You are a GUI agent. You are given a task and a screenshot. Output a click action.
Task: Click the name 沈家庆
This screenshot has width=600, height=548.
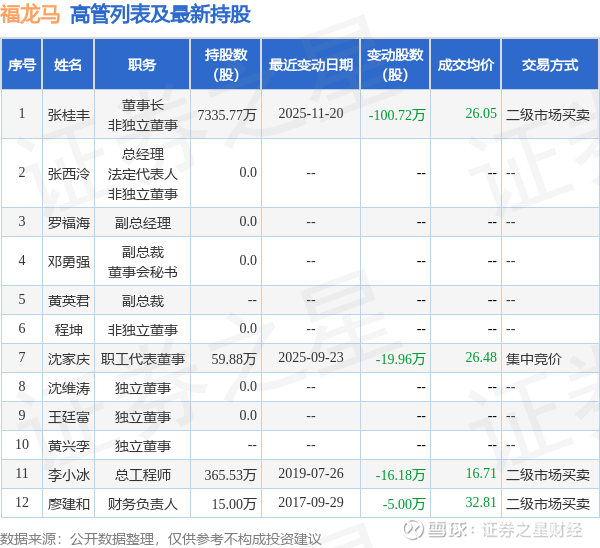[x=68, y=359]
